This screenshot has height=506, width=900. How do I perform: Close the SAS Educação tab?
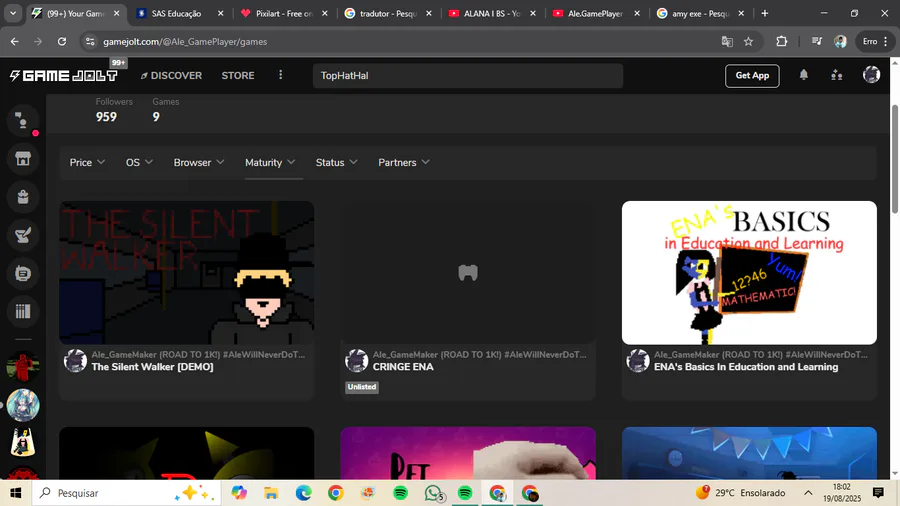click(220, 13)
